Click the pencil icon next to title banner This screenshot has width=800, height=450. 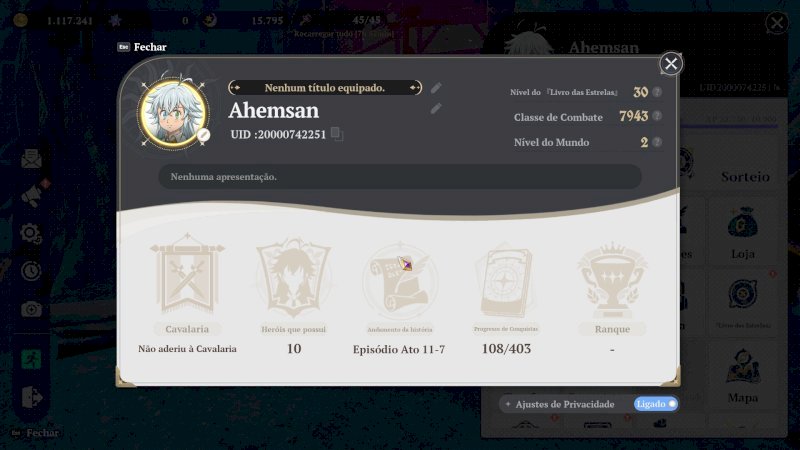click(436, 88)
